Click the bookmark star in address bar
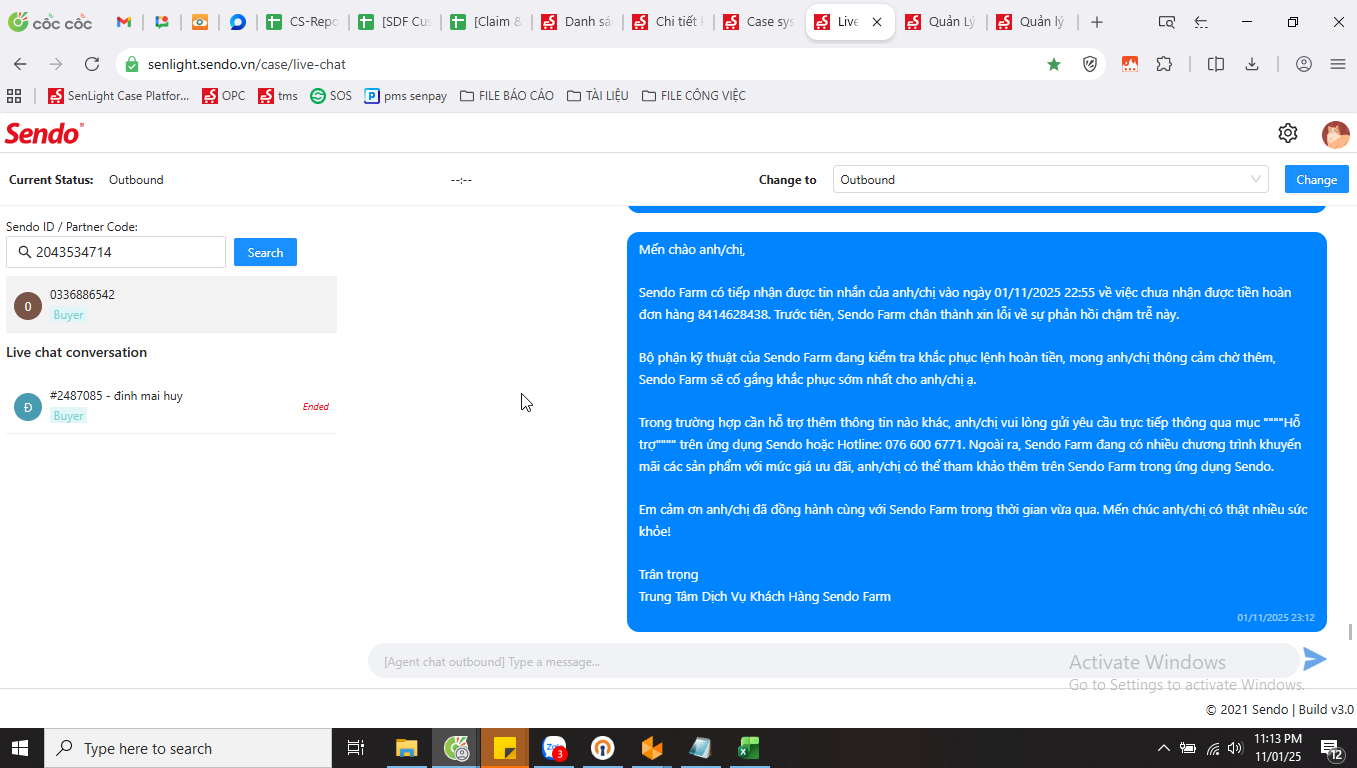 1054,64
